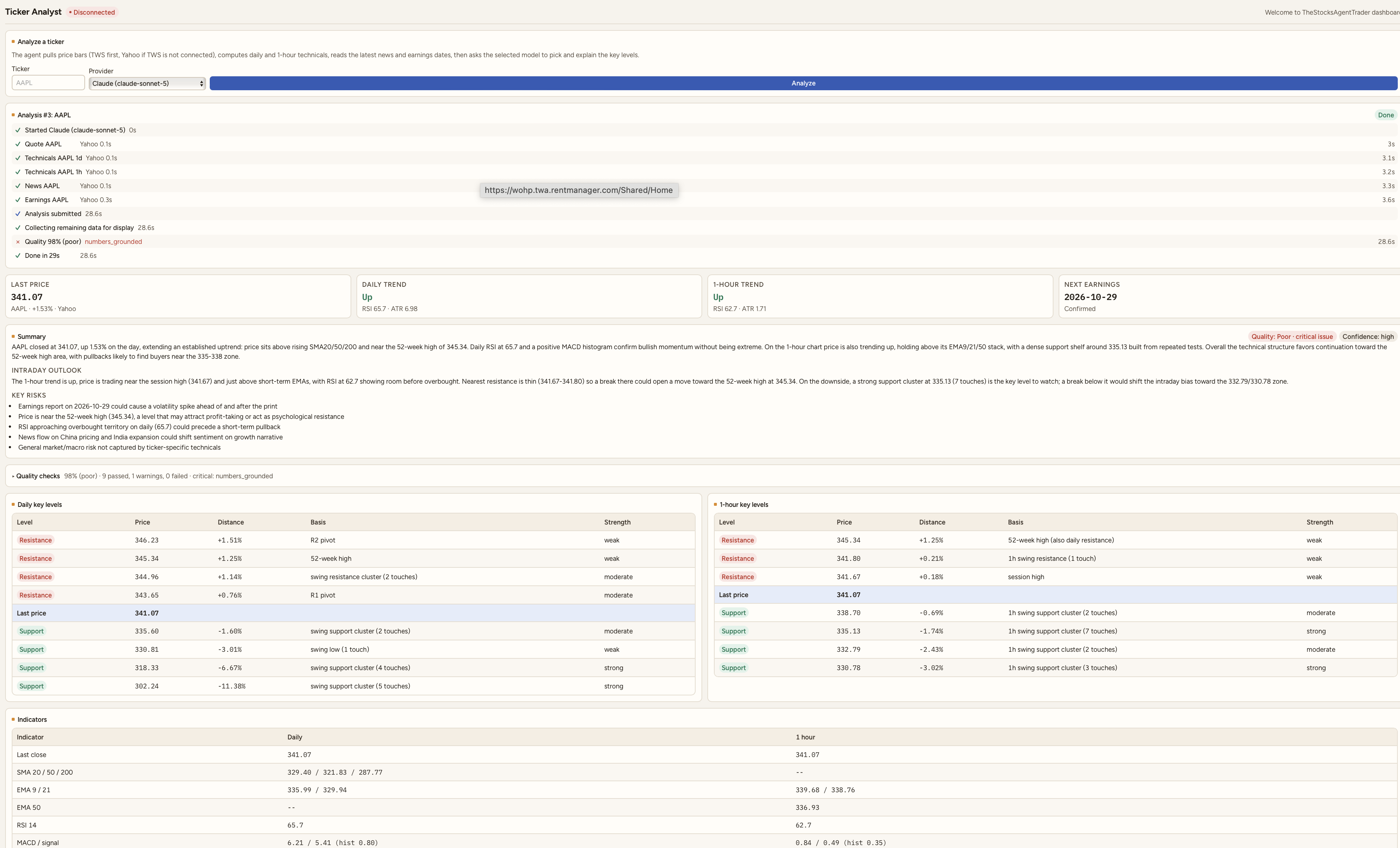Click the Ticker Analyst title

click(33, 12)
